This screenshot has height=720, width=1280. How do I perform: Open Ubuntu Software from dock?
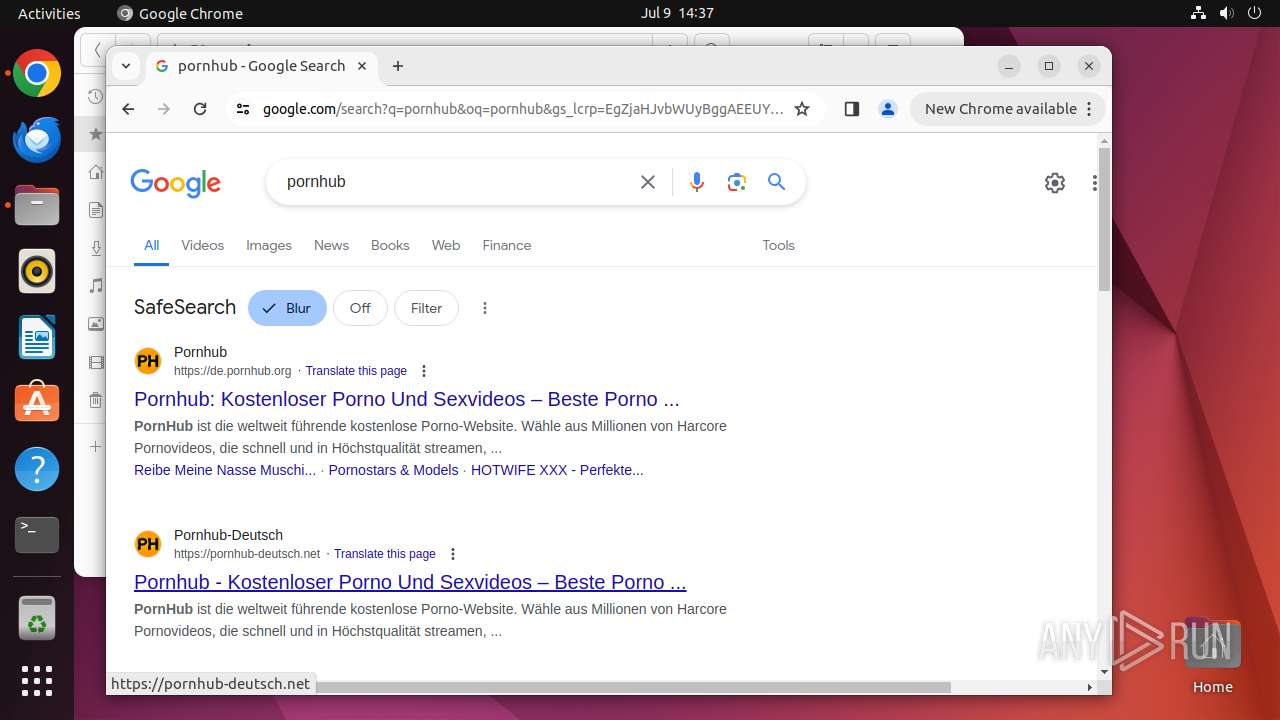point(37,403)
